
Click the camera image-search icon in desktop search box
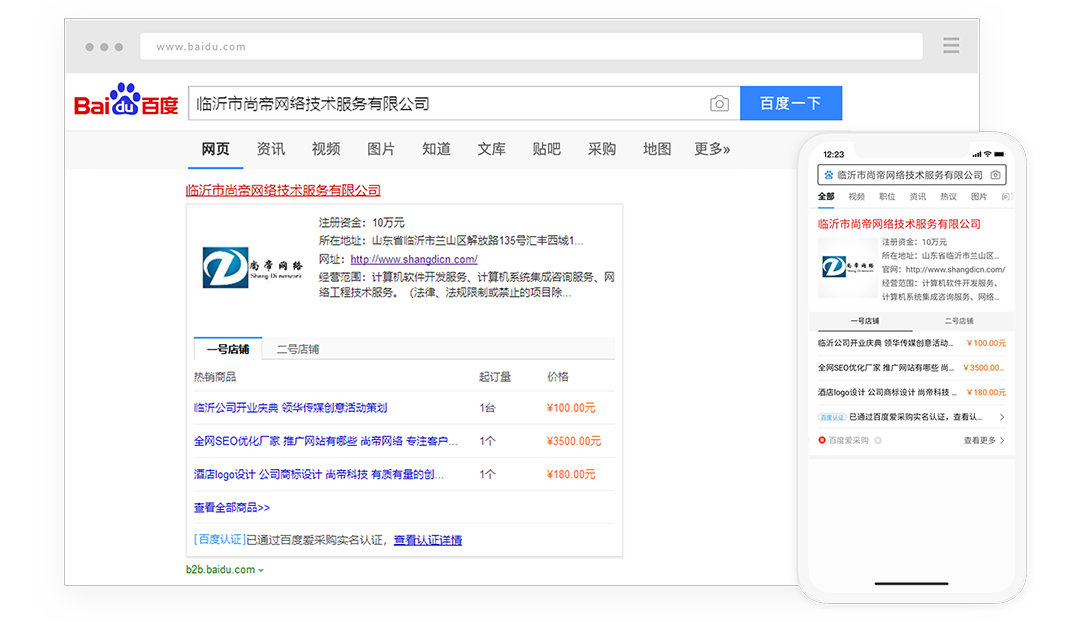pos(719,103)
